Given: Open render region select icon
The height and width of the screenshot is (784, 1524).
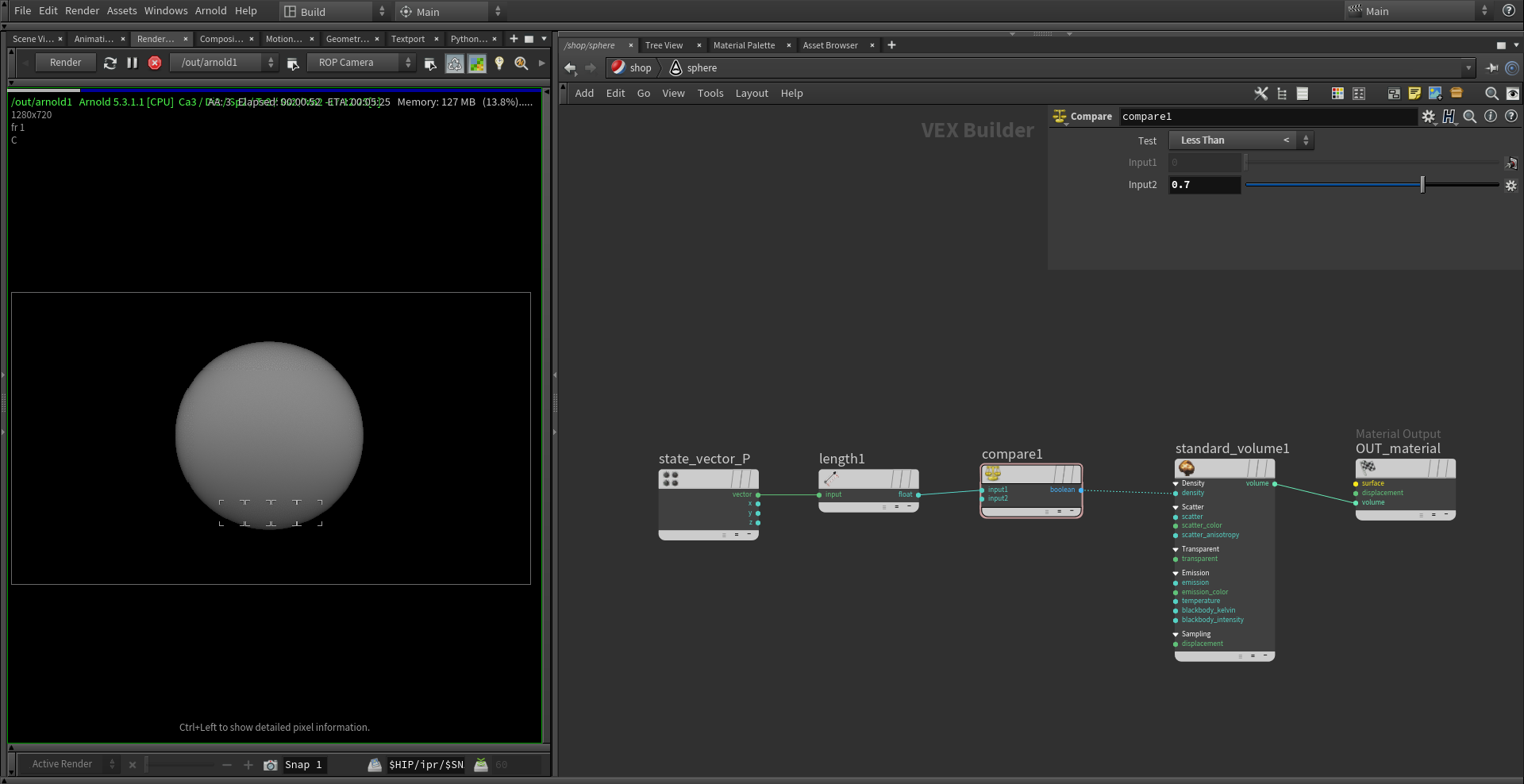Looking at the screenshot, I should (x=429, y=64).
